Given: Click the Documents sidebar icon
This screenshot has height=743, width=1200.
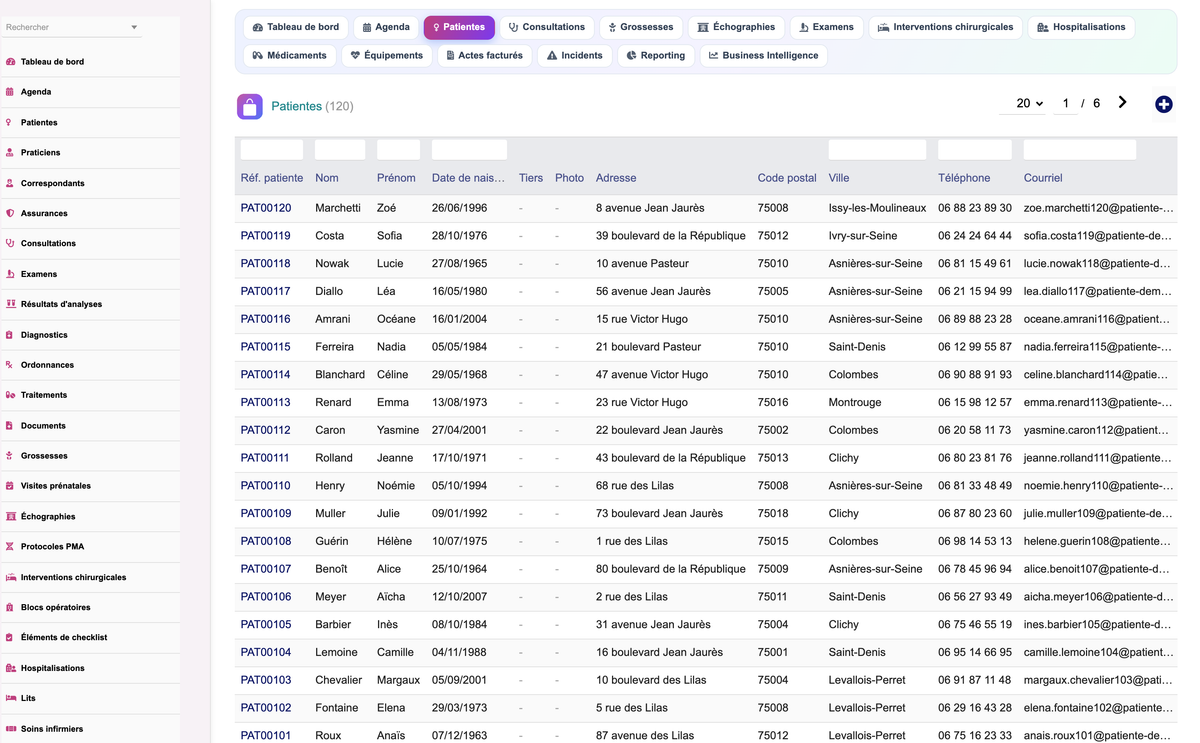Looking at the screenshot, I should coord(10,426).
